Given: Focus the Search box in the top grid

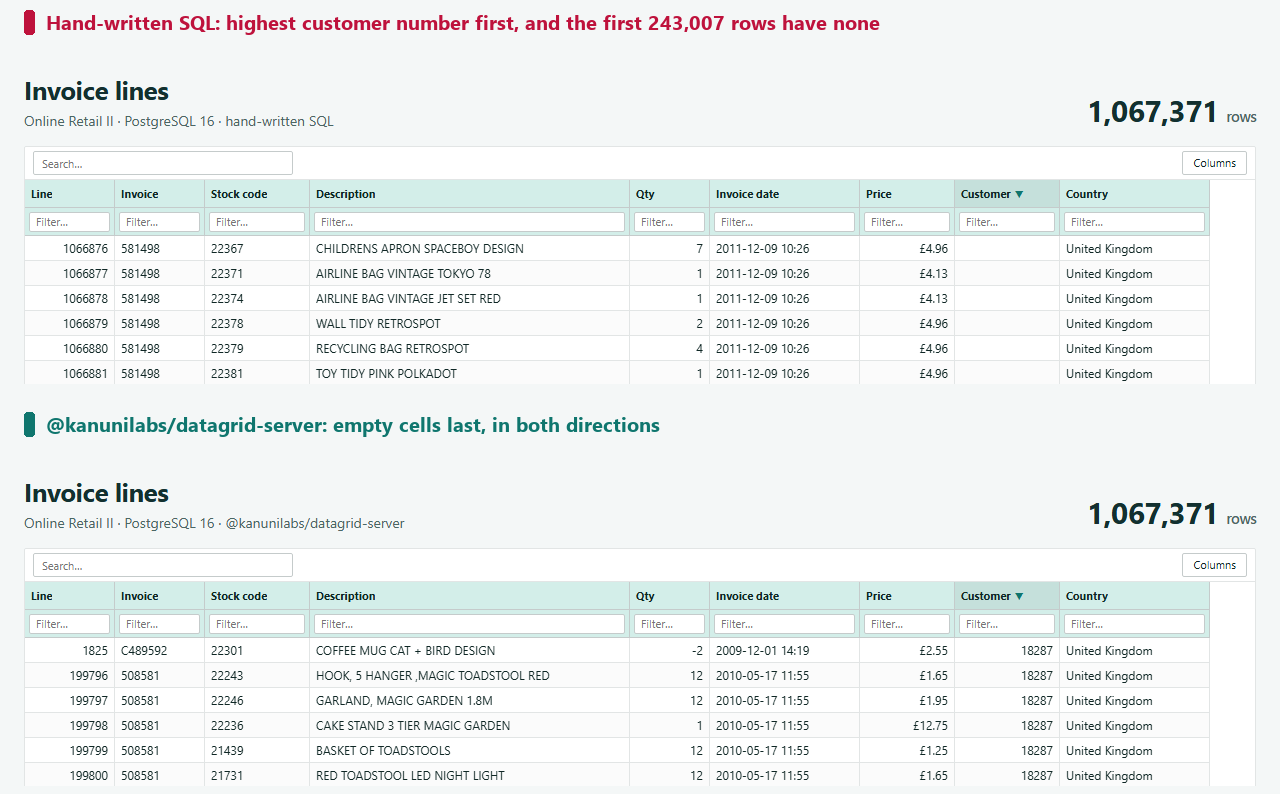Looking at the screenshot, I should (x=163, y=163).
